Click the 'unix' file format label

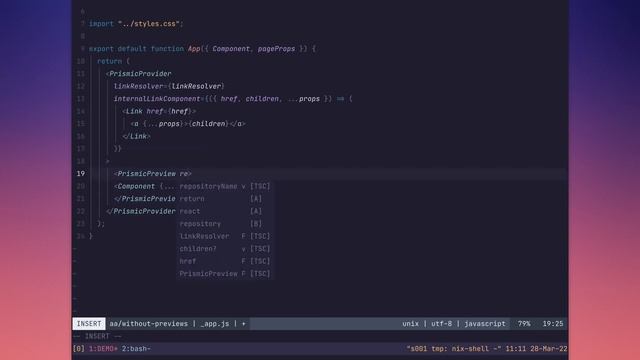pyautogui.click(x=410, y=324)
